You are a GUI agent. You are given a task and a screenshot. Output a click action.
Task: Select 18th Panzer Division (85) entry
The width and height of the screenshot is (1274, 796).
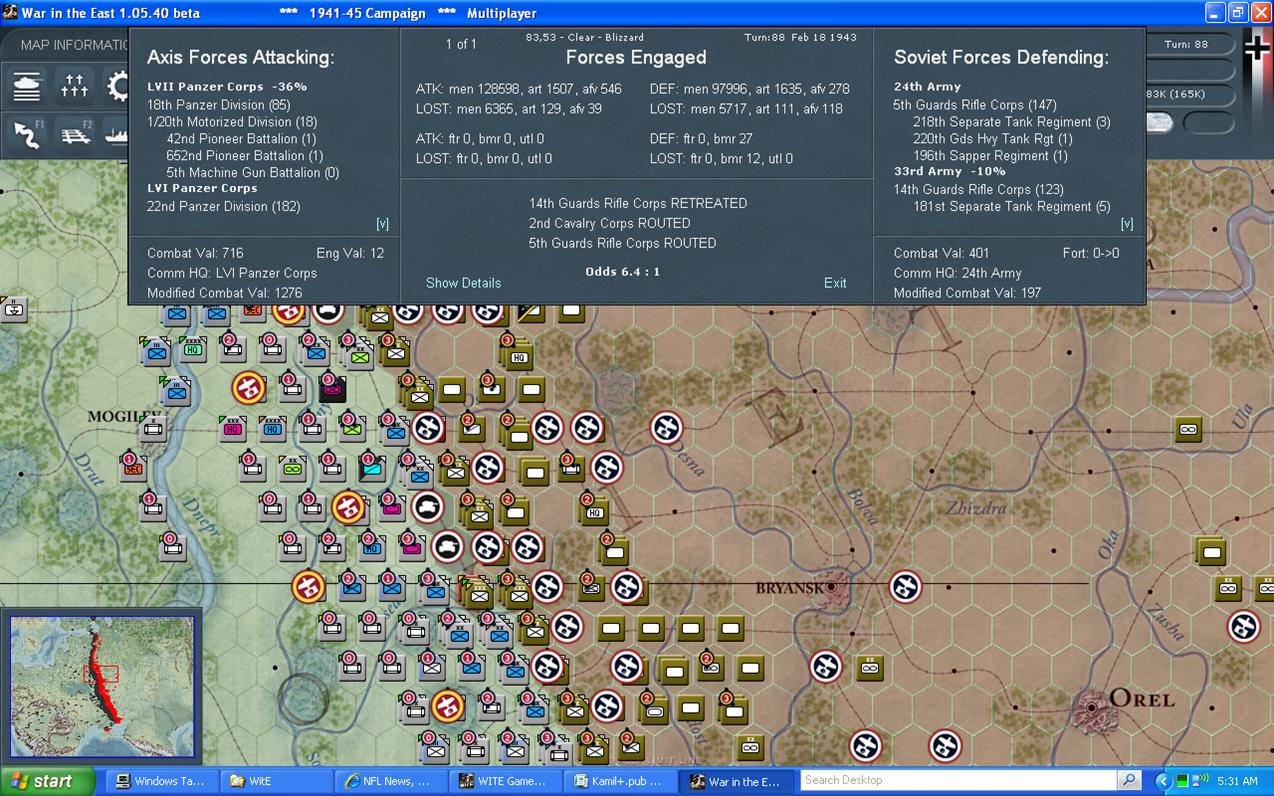click(x=219, y=105)
